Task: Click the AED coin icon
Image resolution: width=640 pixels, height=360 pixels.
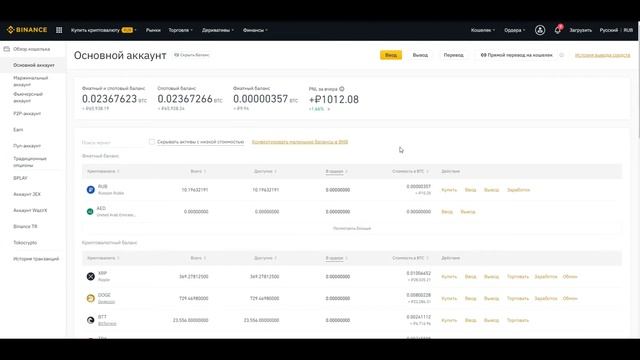Action: point(90,211)
